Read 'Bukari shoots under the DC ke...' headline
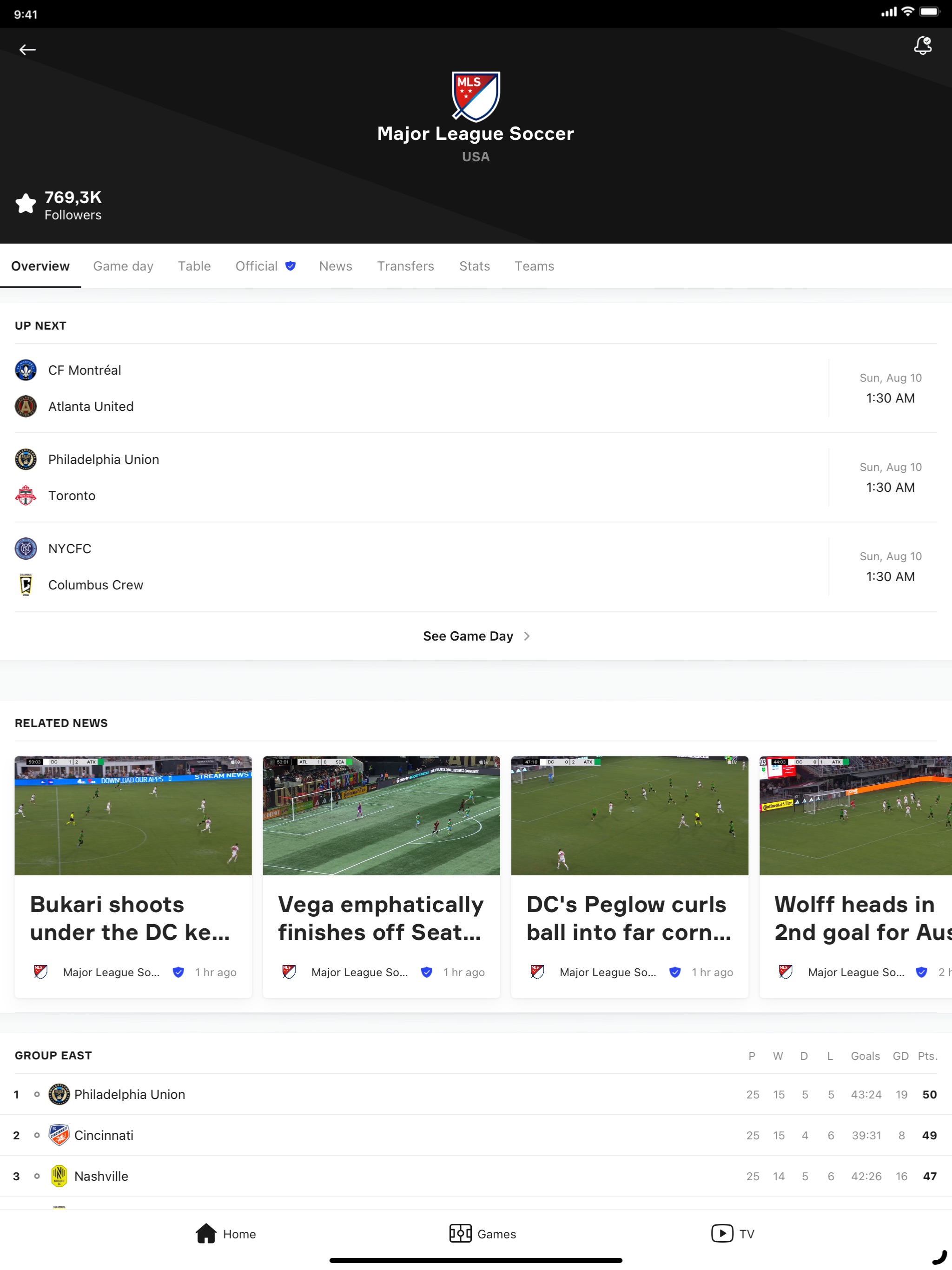Viewport: 952px width, 1270px height. pyautogui.click(x=130, y=918)
